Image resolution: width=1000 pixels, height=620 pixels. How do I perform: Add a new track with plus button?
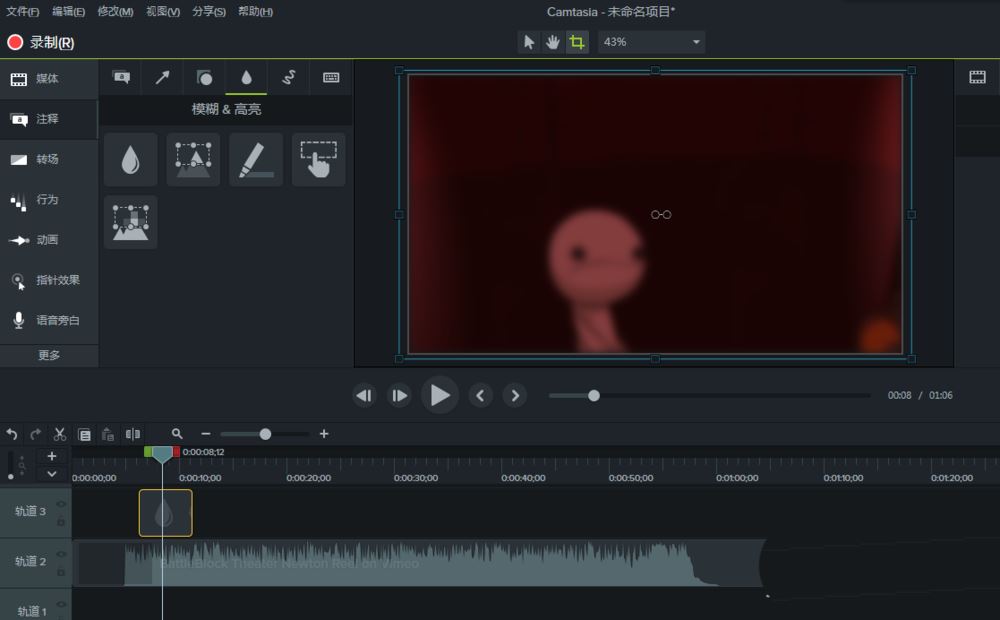point(52,457)
